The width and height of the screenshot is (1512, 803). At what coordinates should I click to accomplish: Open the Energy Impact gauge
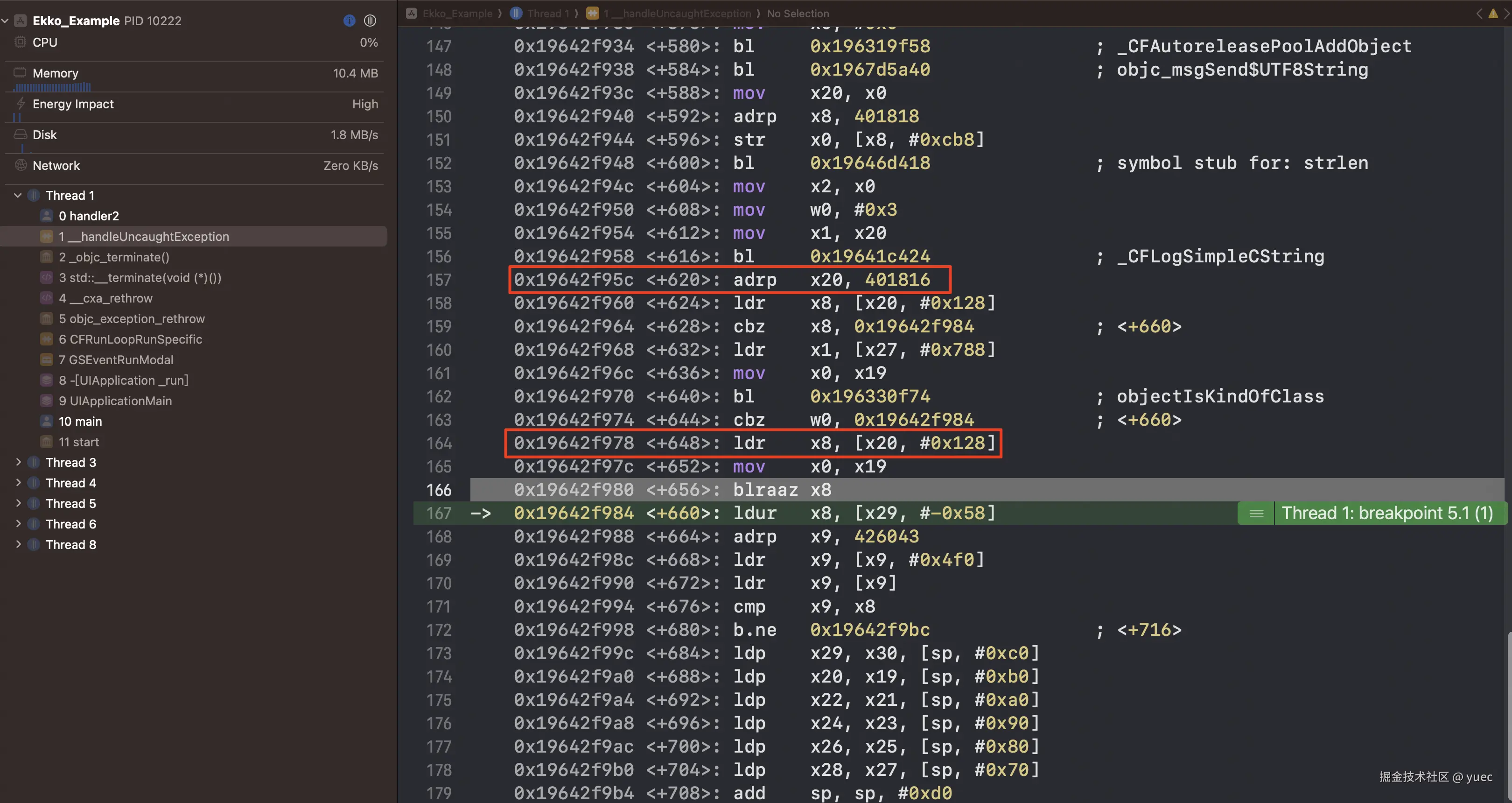[194, 104]
